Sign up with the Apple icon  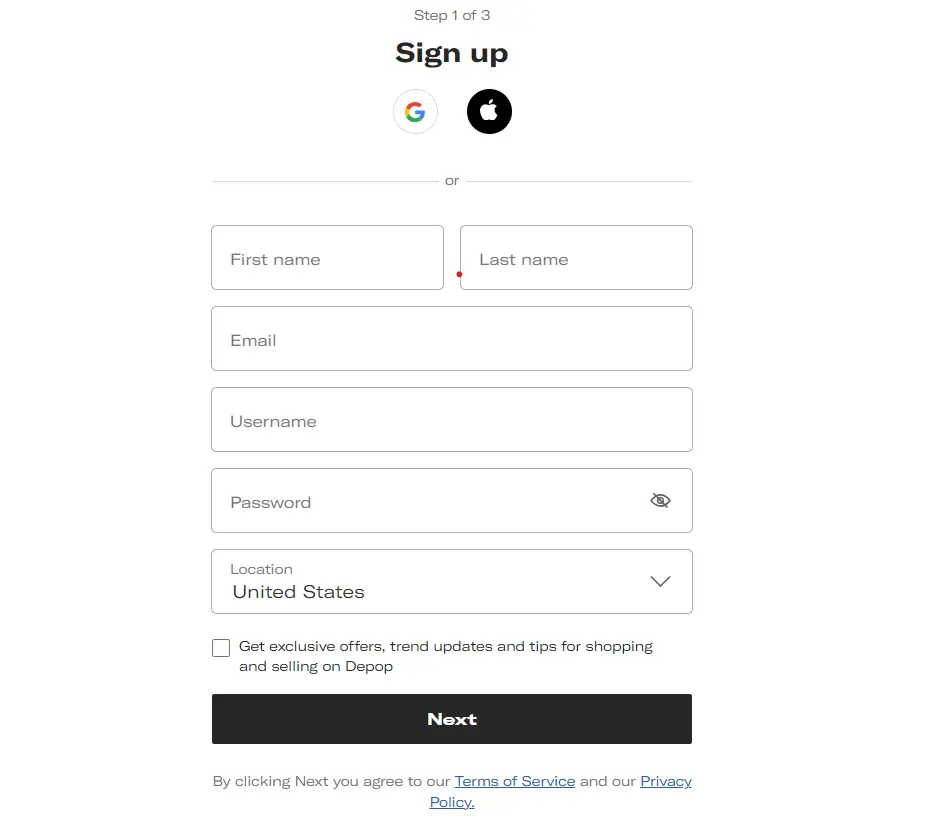coord(489,112)
